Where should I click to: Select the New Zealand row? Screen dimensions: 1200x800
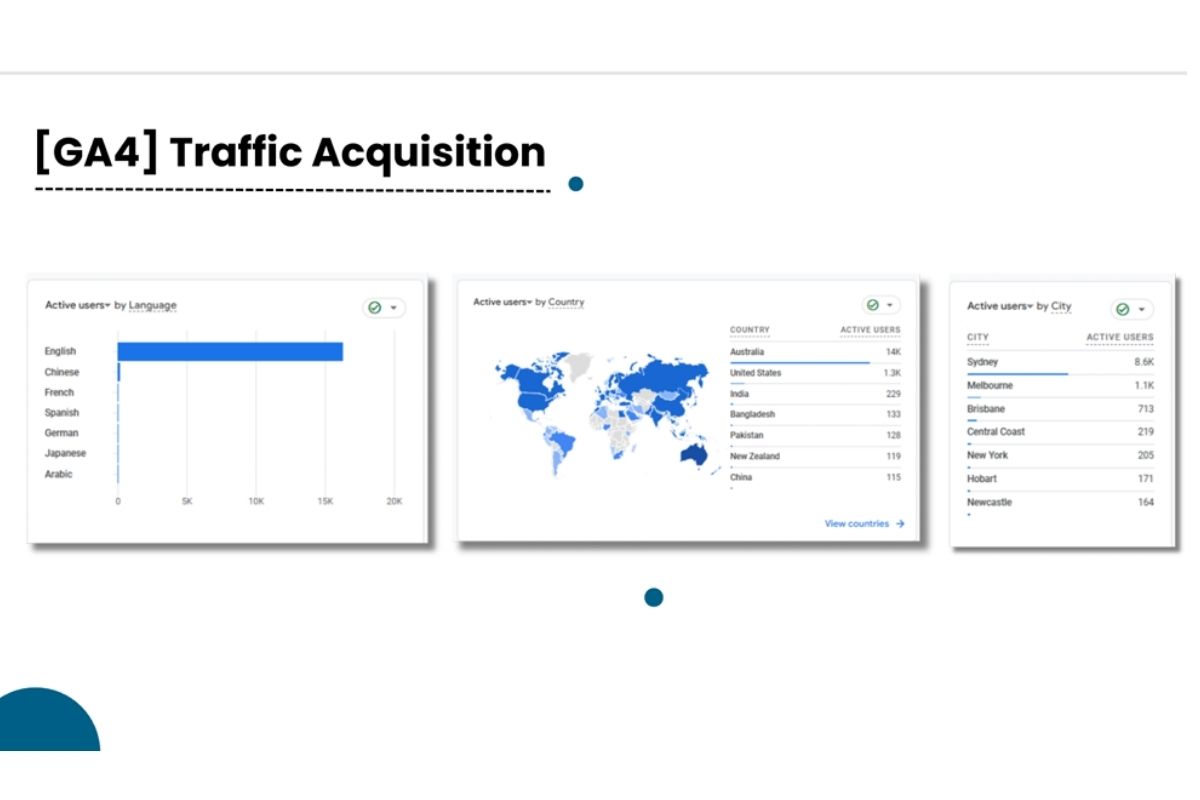[x=815, y=457]
